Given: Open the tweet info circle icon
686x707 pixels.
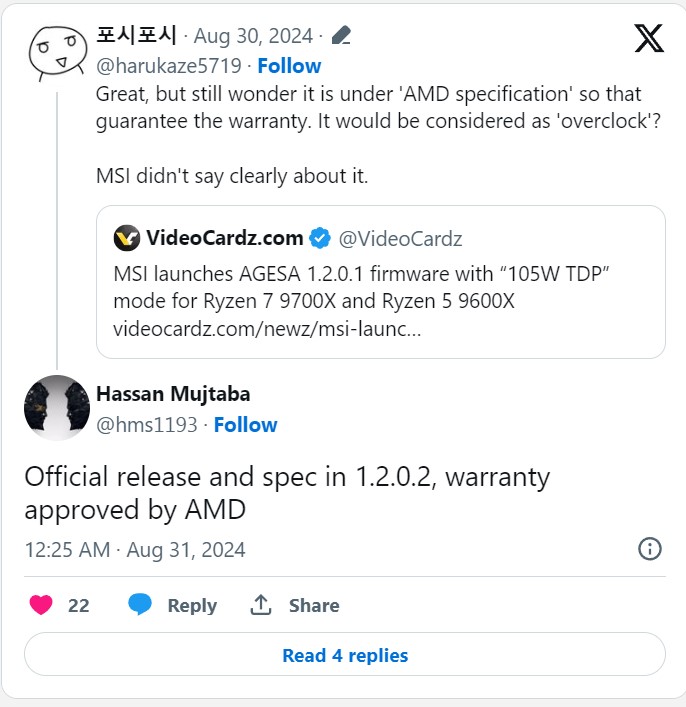Looking at the screenshot, I should 649,549.
